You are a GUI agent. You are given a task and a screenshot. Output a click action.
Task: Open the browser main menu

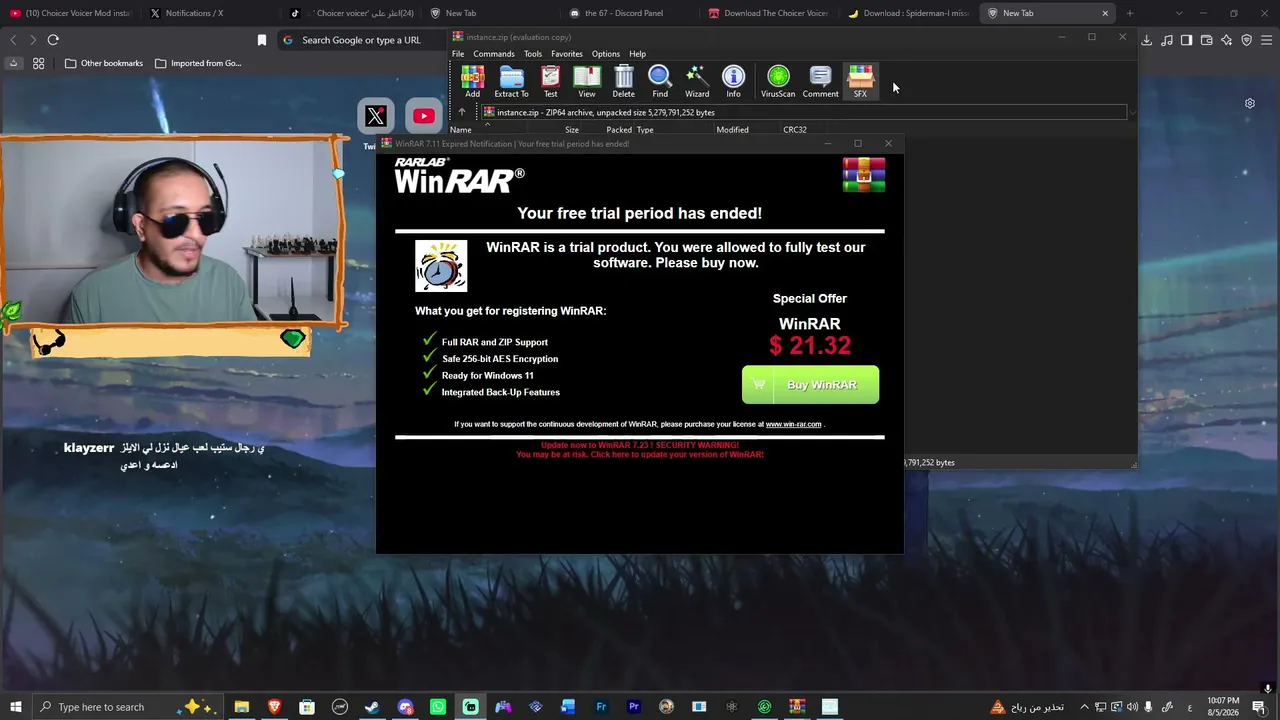1267,40
